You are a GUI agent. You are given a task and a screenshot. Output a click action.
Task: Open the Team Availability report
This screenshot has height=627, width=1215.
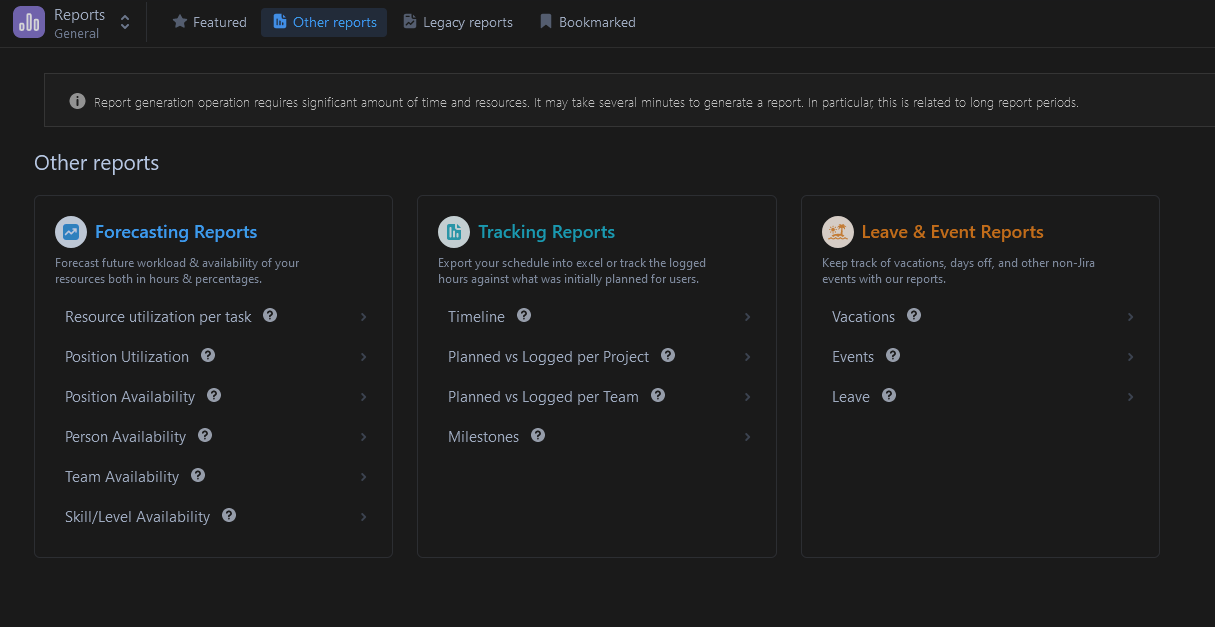click(122, 477)
